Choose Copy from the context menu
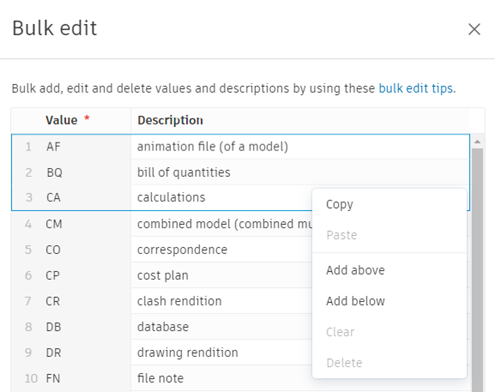 389,204
